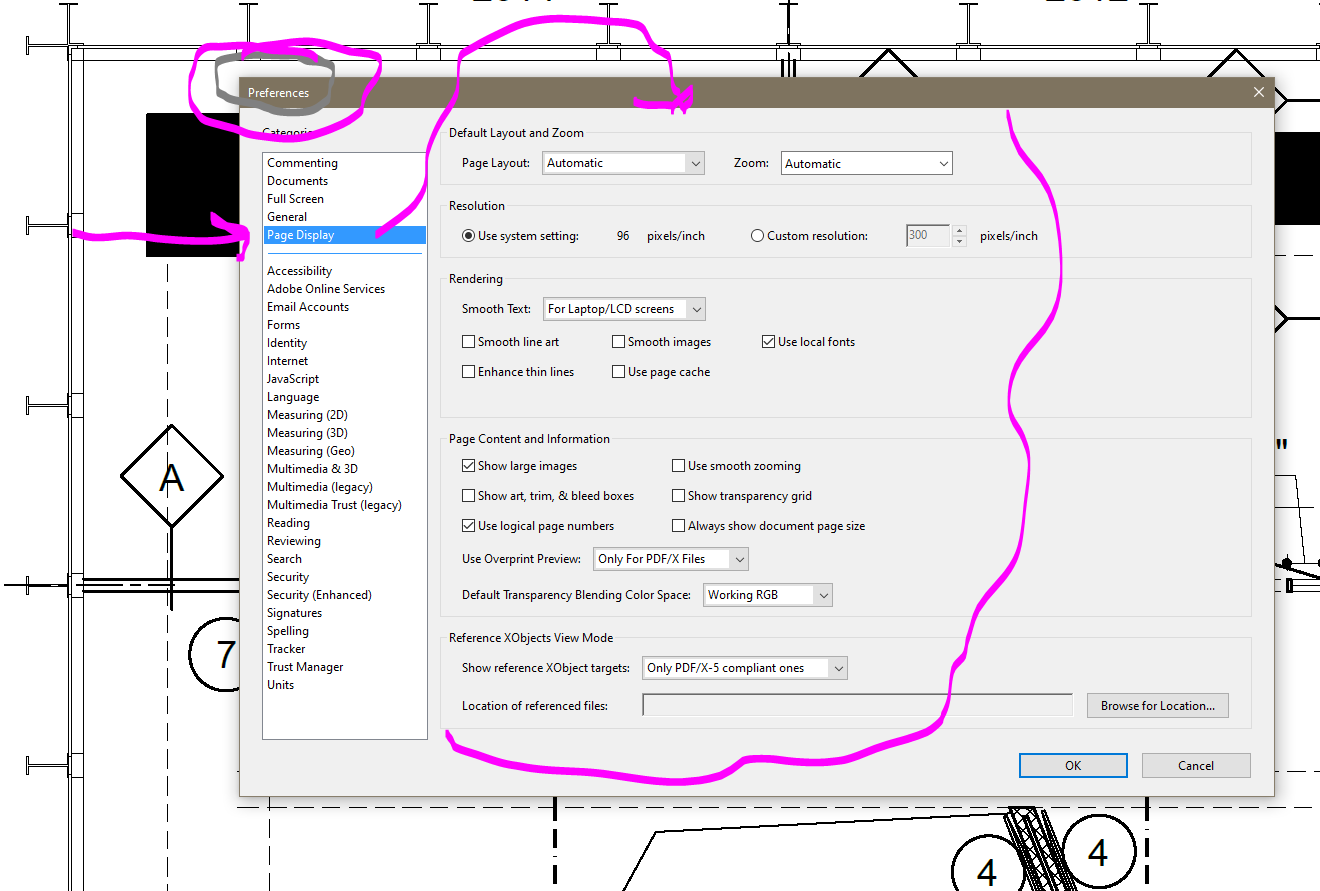Select the Units category
The height and width of the screenshot is (891, 1320).
[x=280, y=684]
